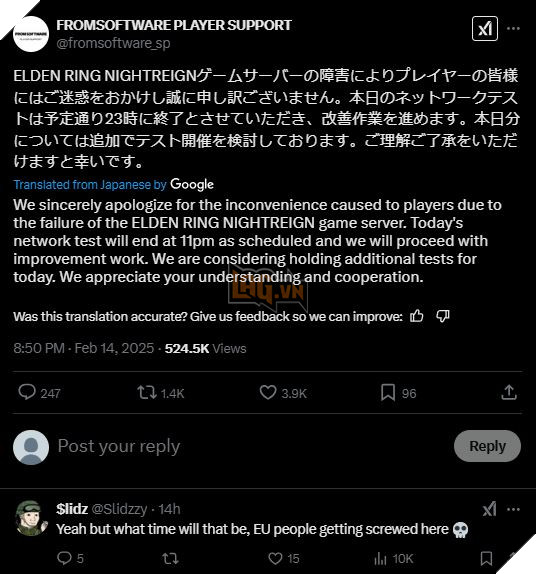Click the Grok icon on main post
The width and height of the screenshot is (536, 574).
pos(484,29)
